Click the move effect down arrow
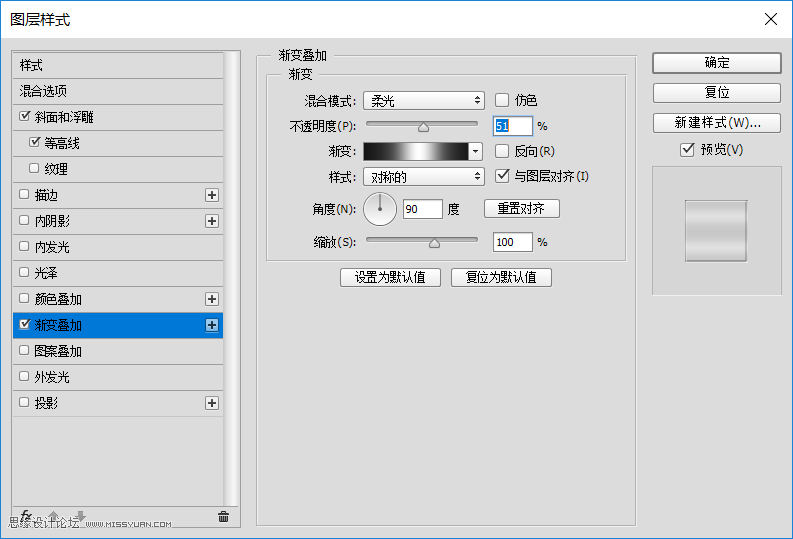 click(80, 517)
